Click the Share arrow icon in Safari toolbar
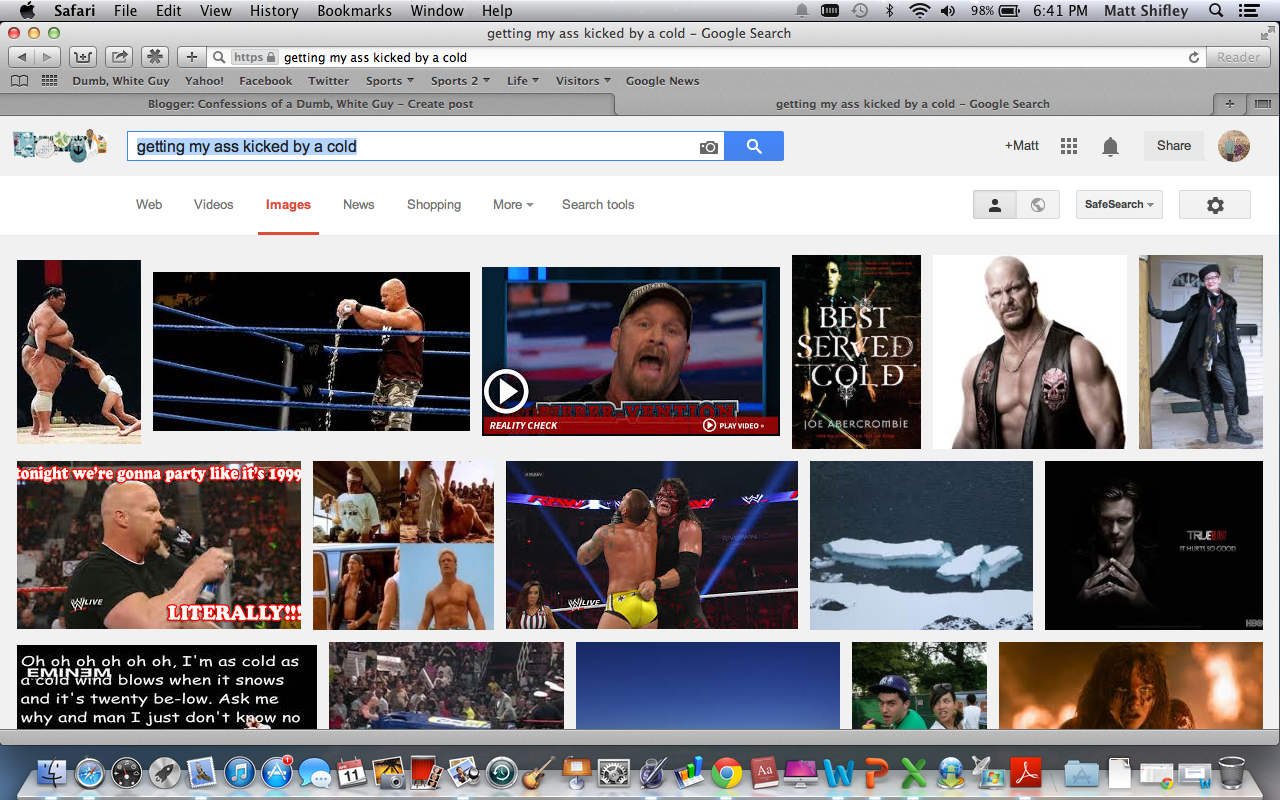The width and height of the screenshot is (1280, 800). coord(118,57)
